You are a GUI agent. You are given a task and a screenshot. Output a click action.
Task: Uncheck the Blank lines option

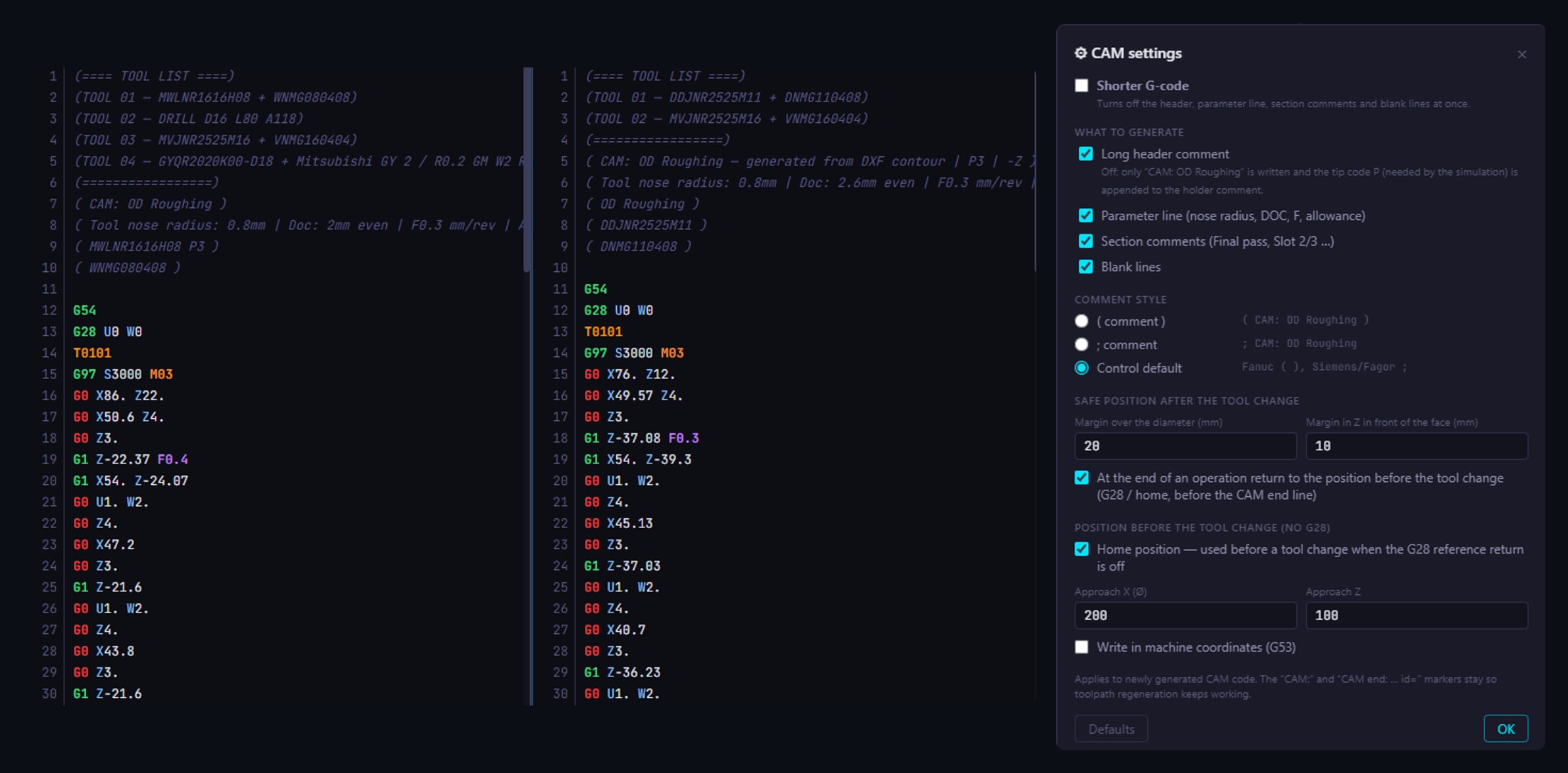click(1085, 267)
